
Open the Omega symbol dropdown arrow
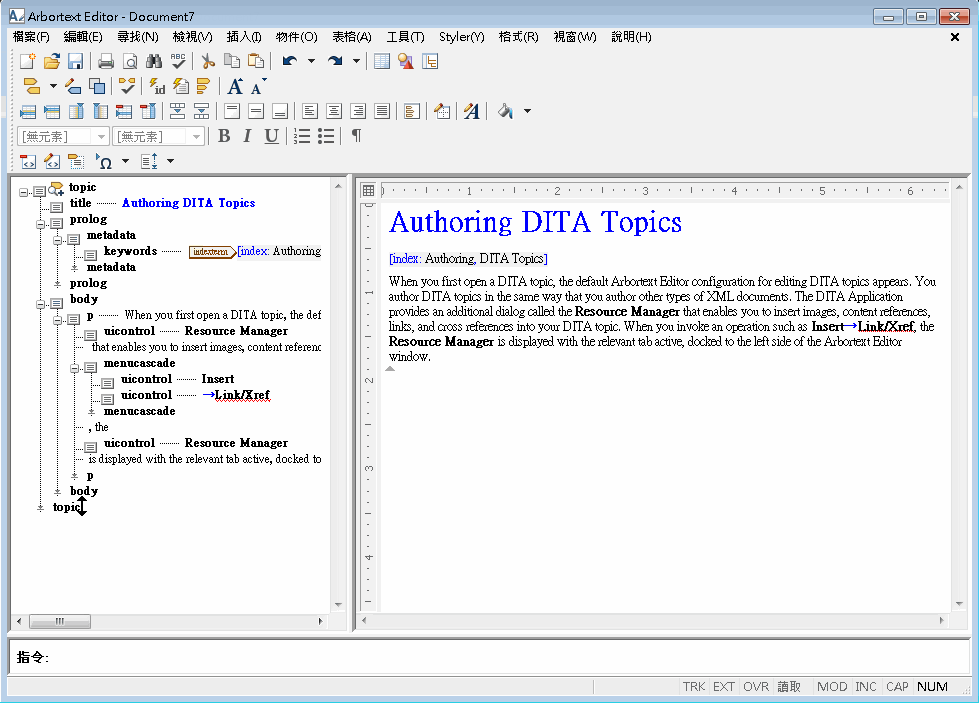click(125, 162)
